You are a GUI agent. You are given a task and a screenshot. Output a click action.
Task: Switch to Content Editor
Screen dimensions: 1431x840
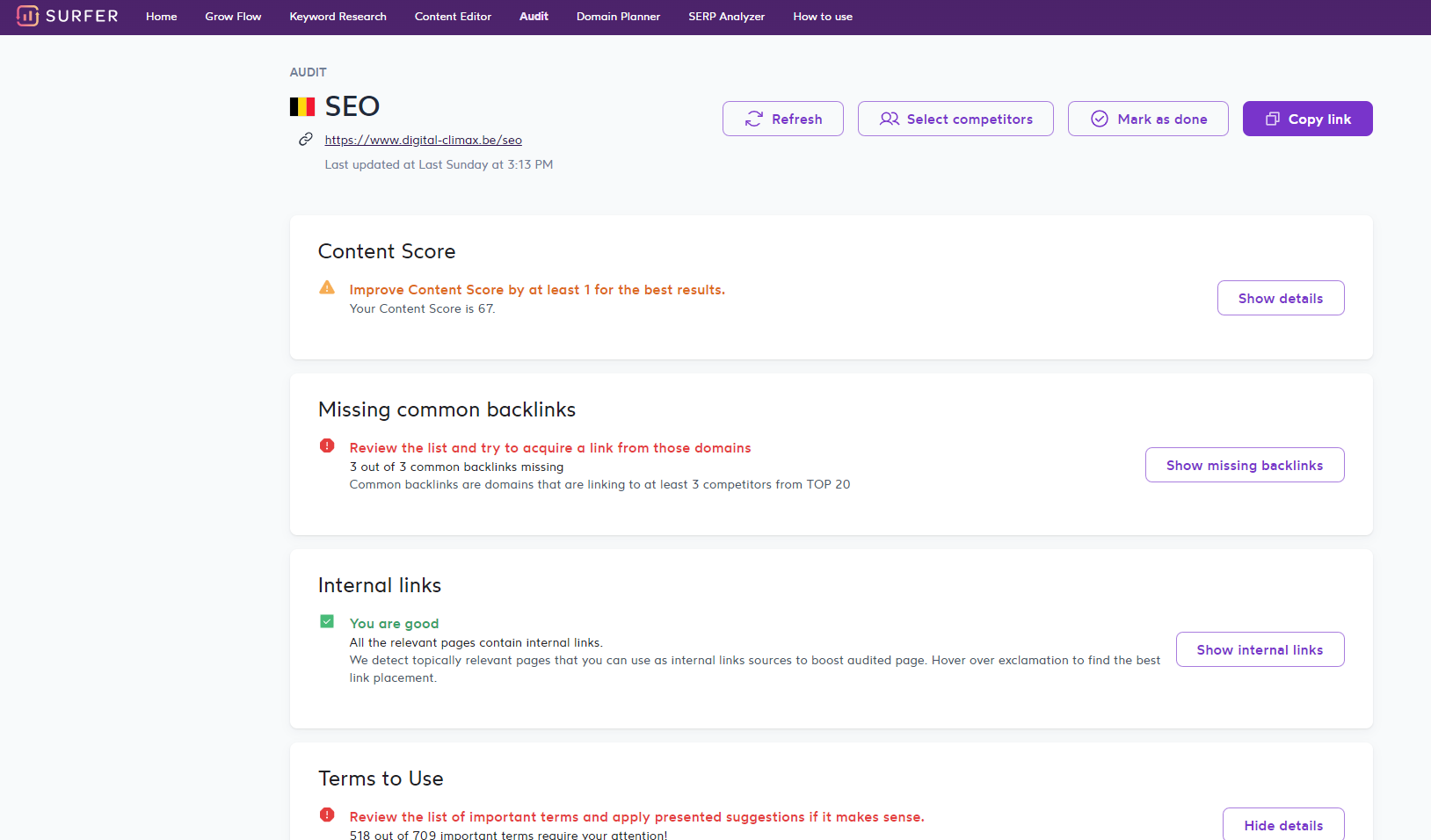pos(453,17)
